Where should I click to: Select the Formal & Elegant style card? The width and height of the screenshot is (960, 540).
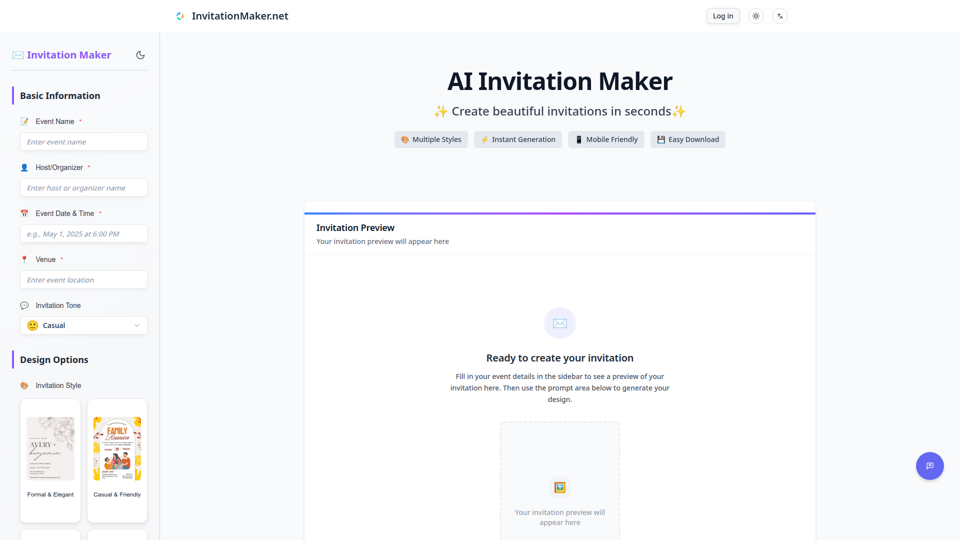(50, 460)
